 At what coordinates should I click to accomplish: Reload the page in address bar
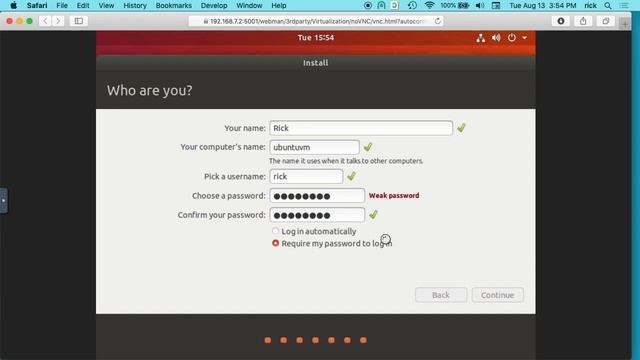coord(438,21)
